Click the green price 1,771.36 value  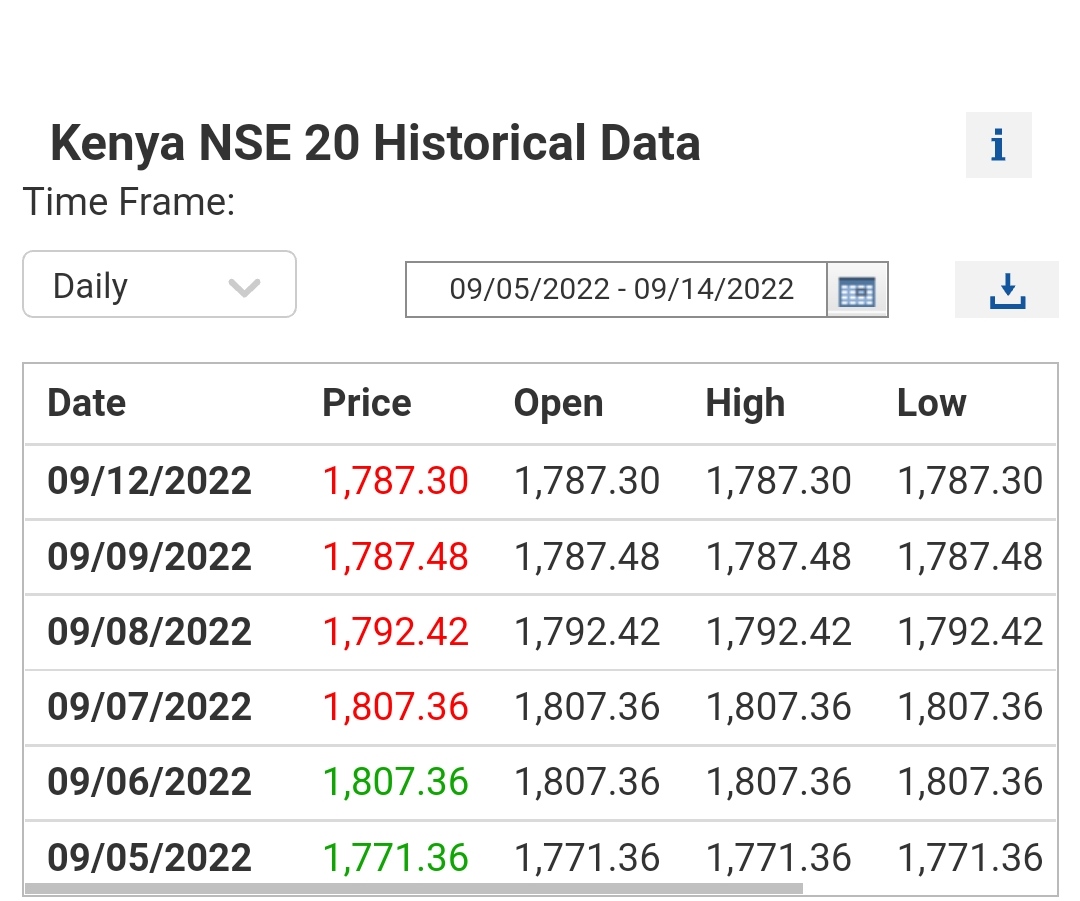click(395, 857)
